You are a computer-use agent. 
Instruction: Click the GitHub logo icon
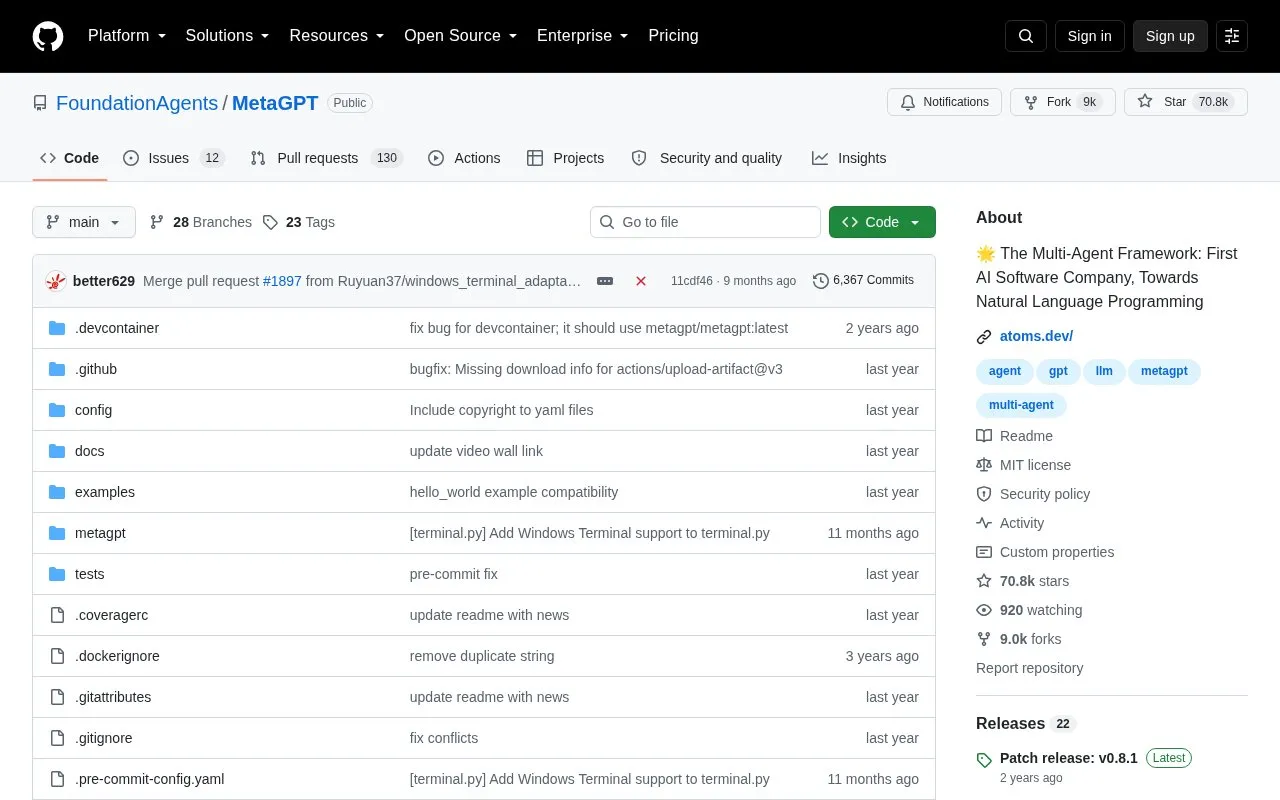point(48,36)
